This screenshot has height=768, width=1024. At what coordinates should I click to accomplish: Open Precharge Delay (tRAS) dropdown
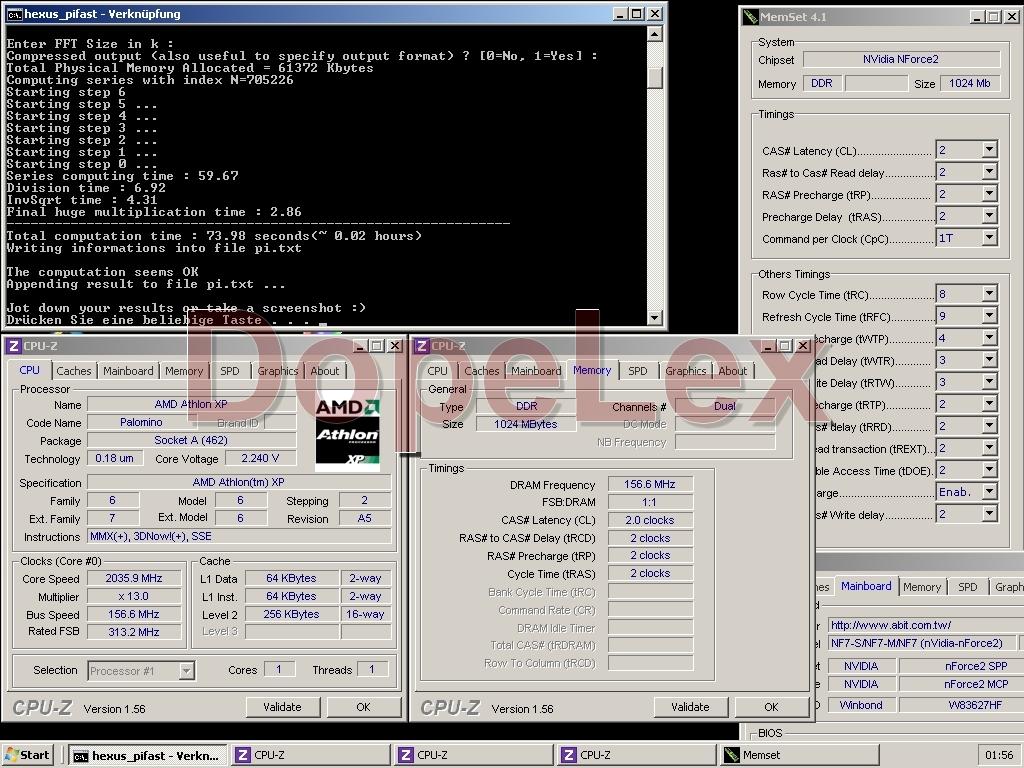click(x=989, y=216)
